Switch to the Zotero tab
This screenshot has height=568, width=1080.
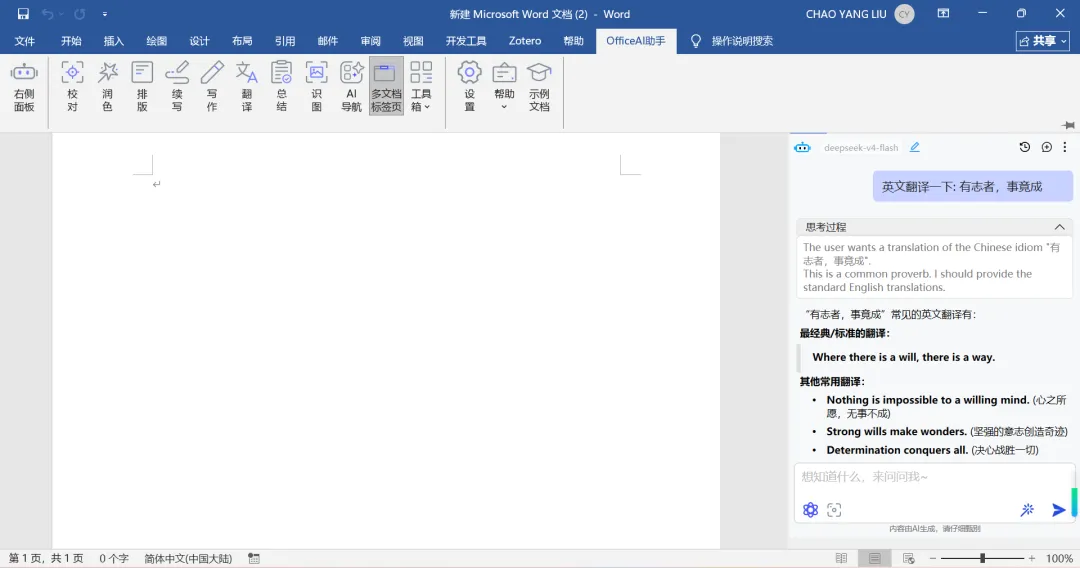[525, 41]
